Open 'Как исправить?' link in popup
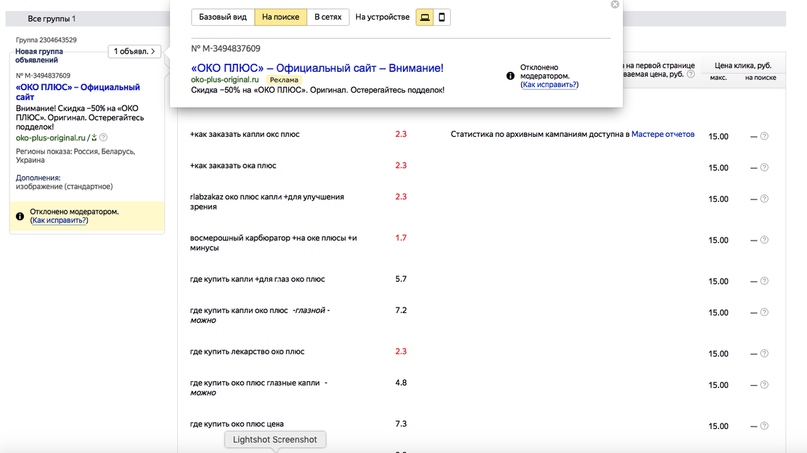This screenshot has height=453, width=807. (549, 84)
